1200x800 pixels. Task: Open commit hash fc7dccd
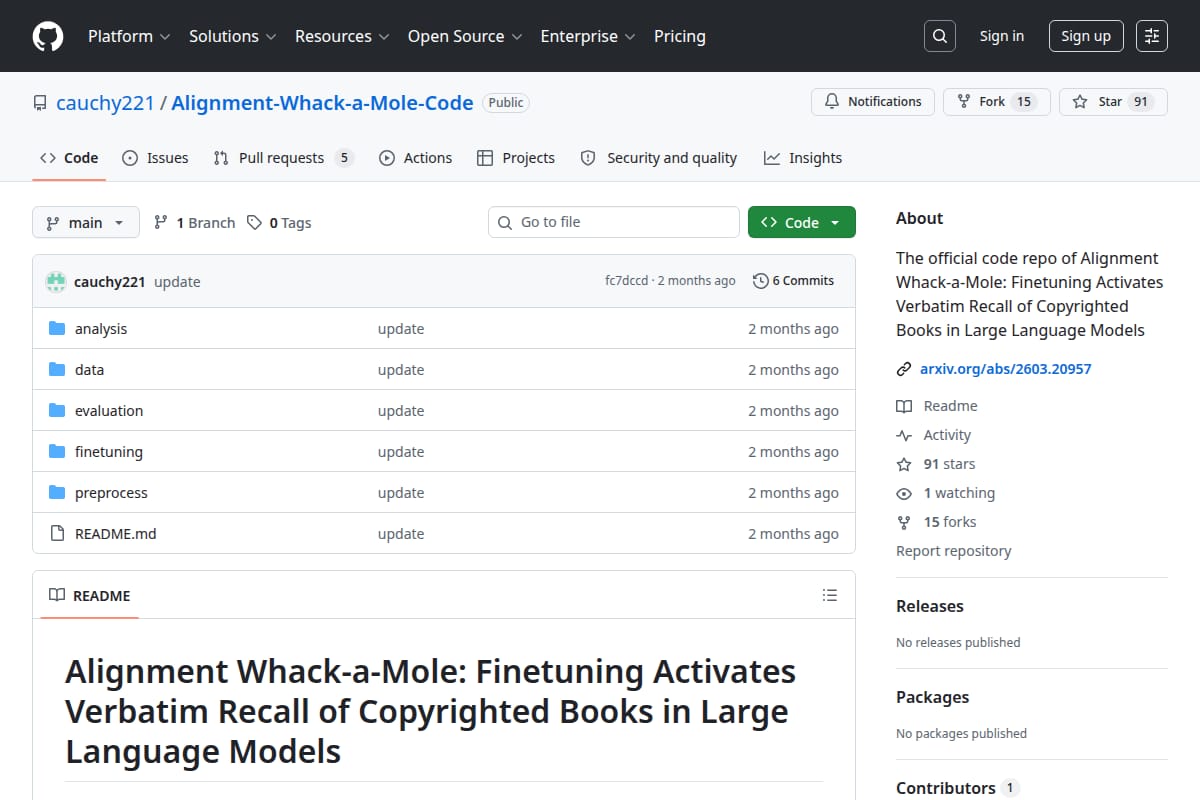(x=628, y=281)
